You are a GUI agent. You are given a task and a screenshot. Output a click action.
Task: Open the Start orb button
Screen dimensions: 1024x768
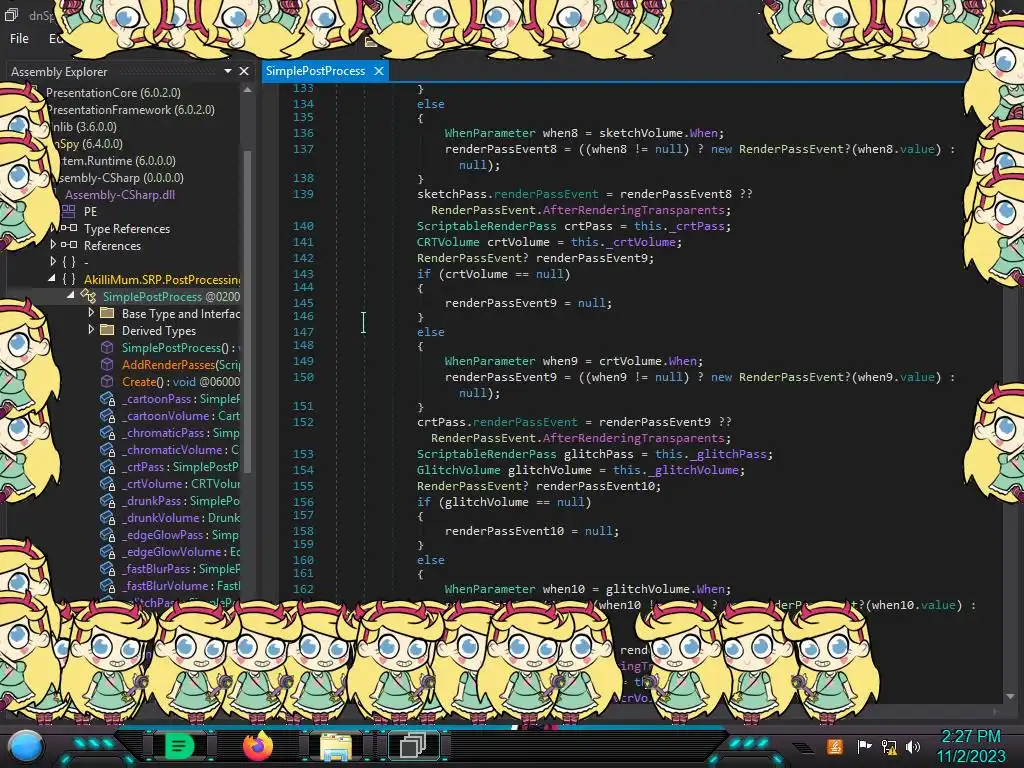(x=26, y=746)
